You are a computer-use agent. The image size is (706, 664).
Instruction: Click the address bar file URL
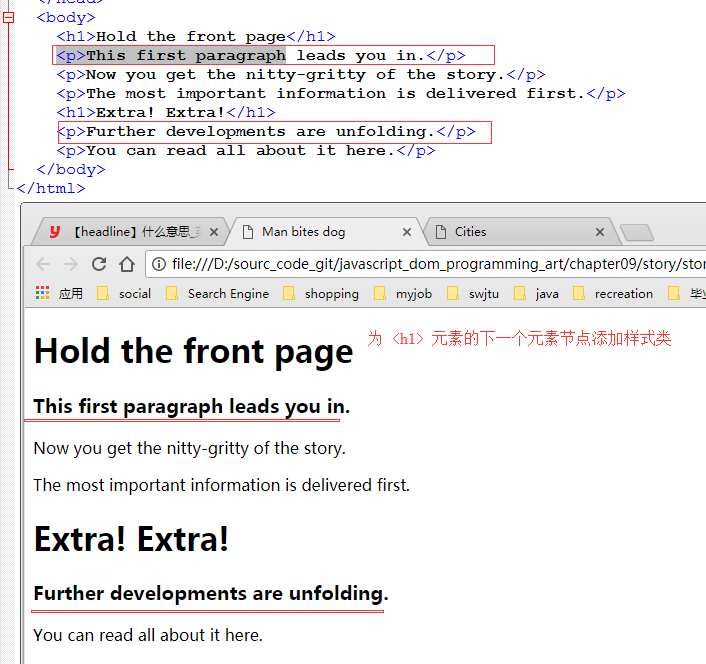(439, 264)
